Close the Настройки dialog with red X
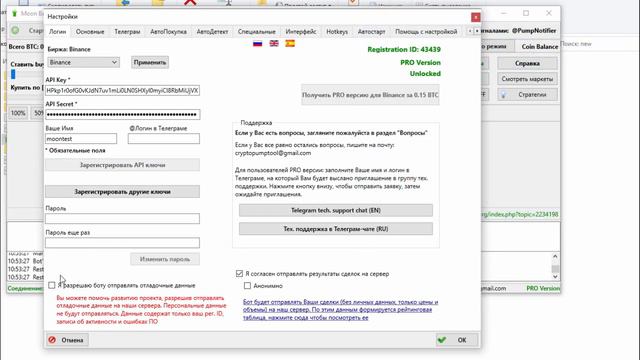This screenshot has height=360, width=640. click(476, 17)
